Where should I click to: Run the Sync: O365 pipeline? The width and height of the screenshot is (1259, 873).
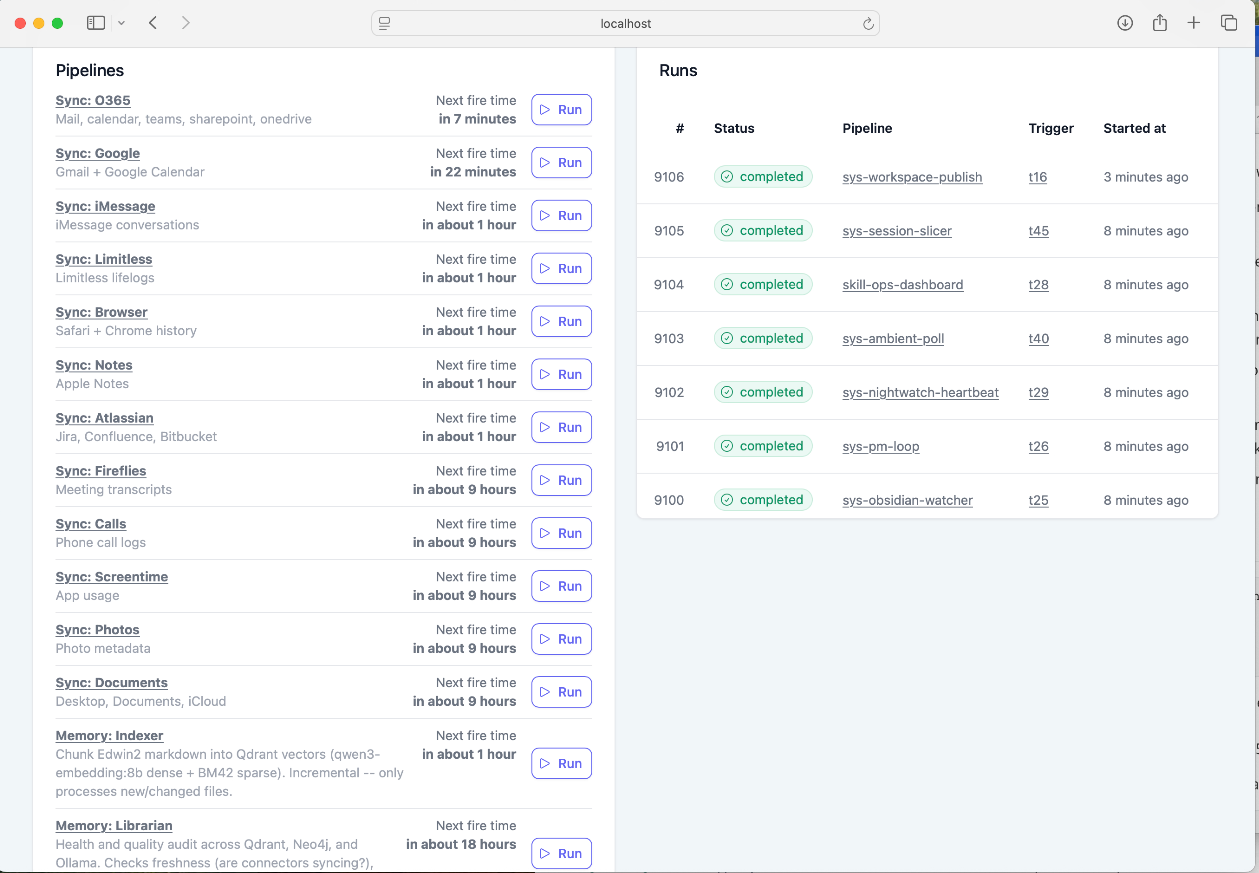click(561, 109)
